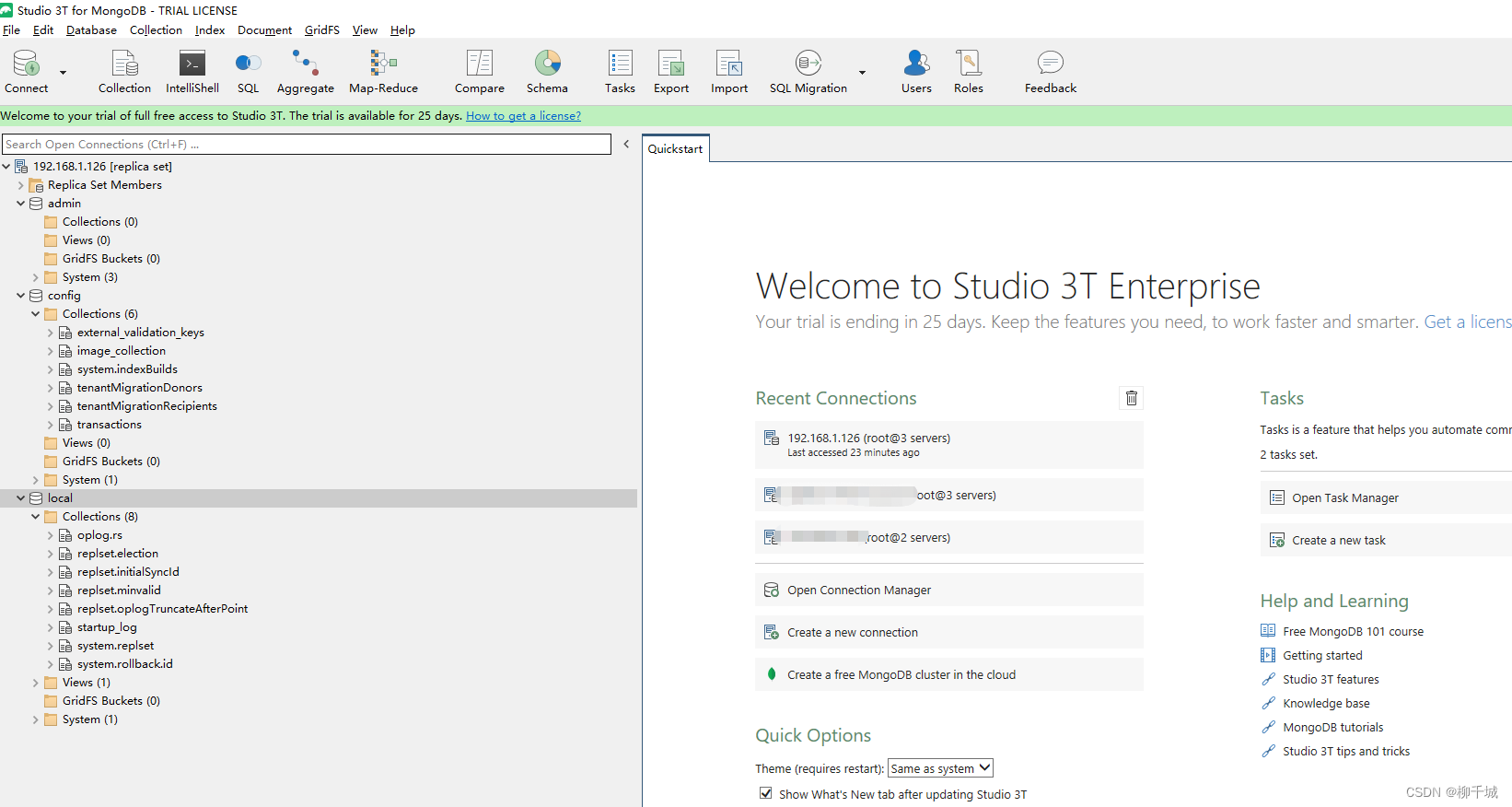Expand the oplog.rs collection
Viewport: 1512px width, 807px height.
click(51, 535)
